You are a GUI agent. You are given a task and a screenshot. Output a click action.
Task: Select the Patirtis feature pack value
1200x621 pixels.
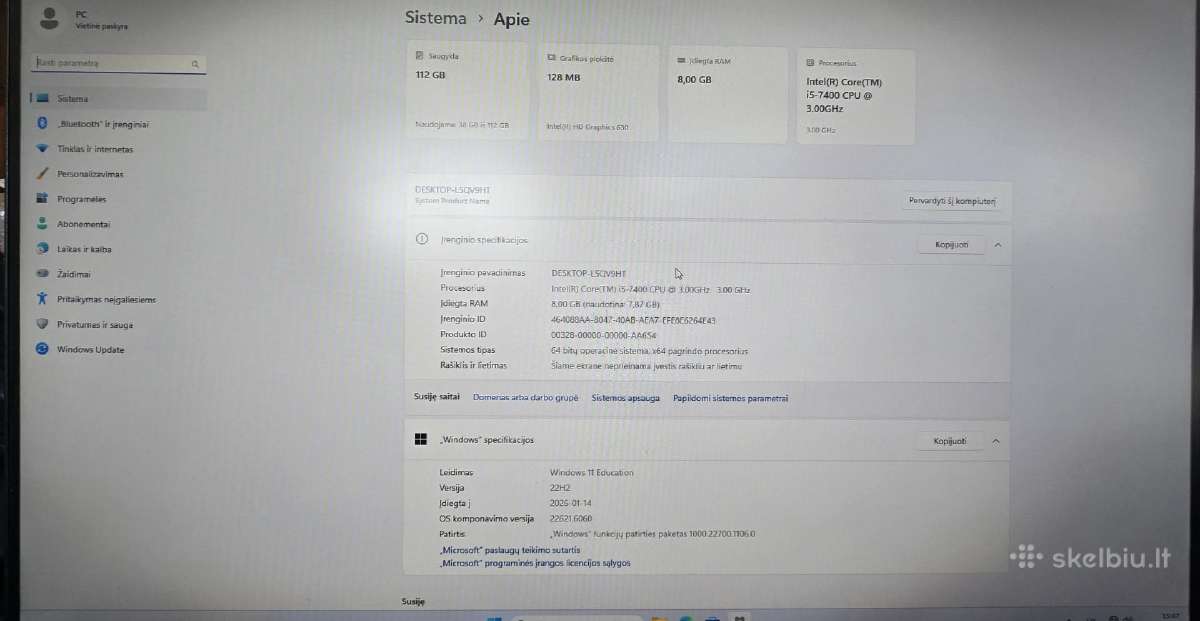pyautogui.click(x=653, y=534)
